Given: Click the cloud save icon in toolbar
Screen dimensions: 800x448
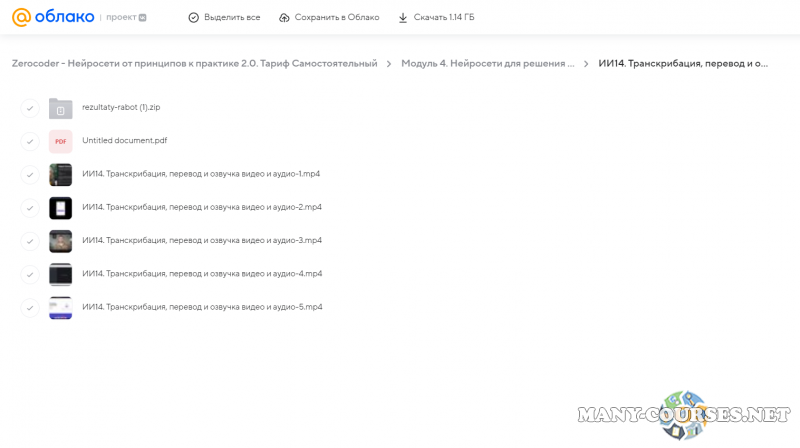Looking at the screenshot, I should [284, 18].
